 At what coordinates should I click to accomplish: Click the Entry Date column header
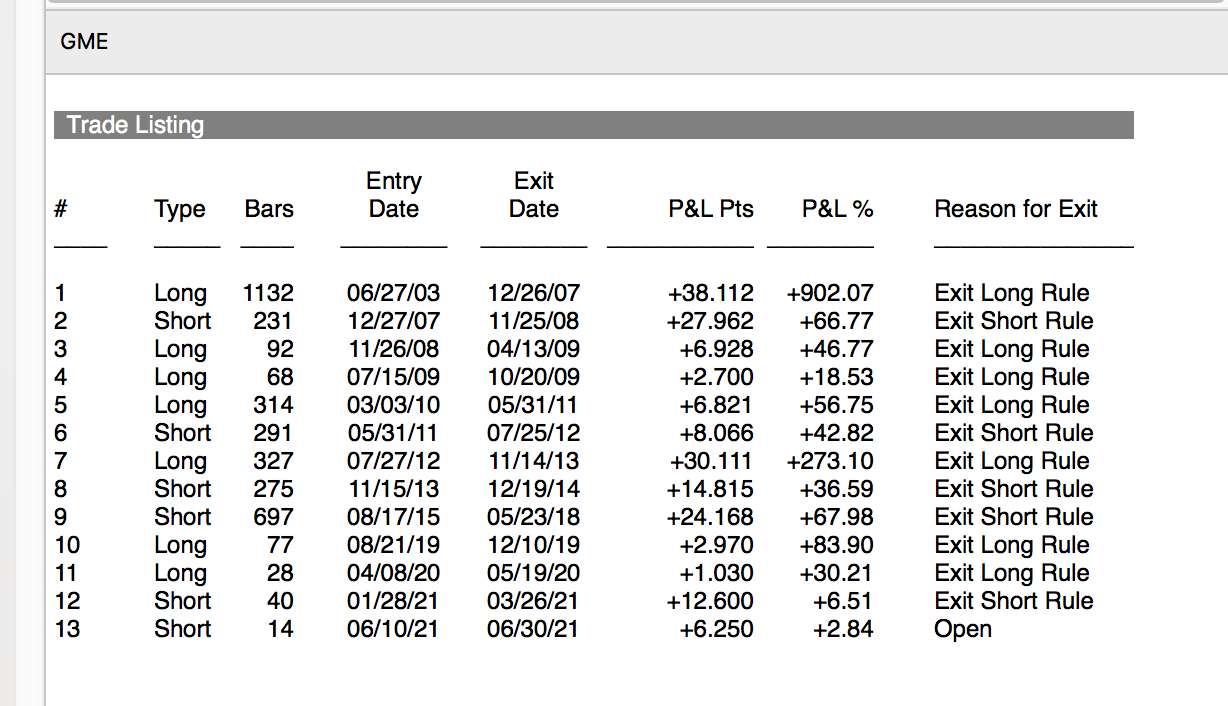click(x=394, y=195)
